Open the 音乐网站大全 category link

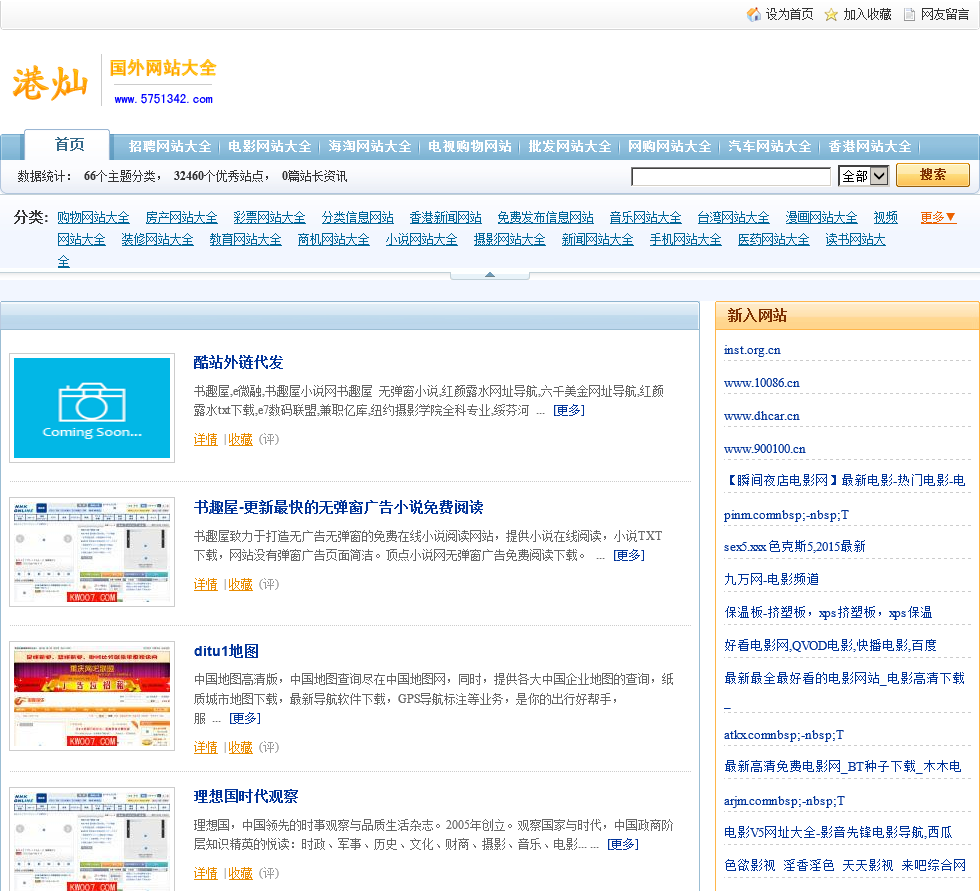click(646, 217)
